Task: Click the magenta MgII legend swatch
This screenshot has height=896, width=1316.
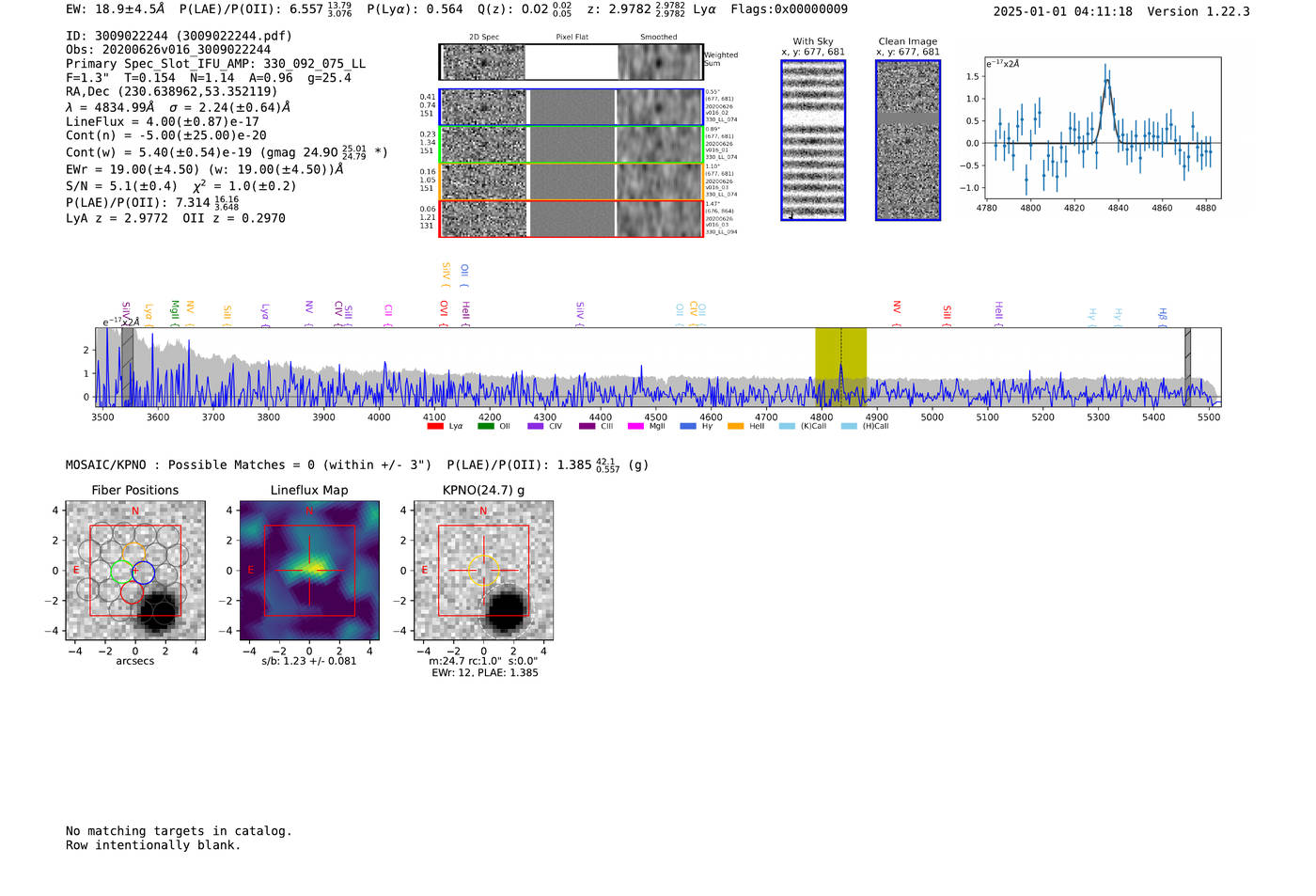Action: coord(635,427)
